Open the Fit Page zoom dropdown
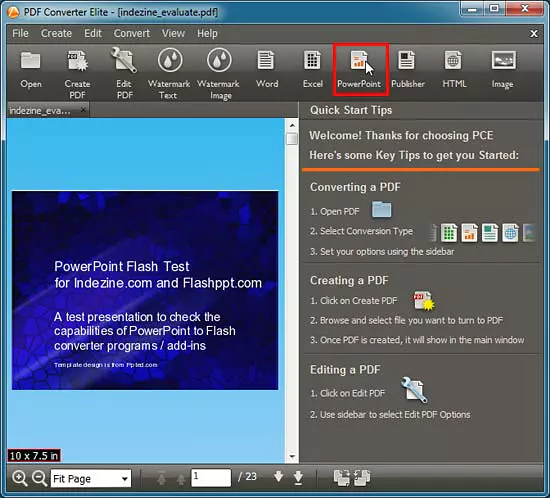 91,478
